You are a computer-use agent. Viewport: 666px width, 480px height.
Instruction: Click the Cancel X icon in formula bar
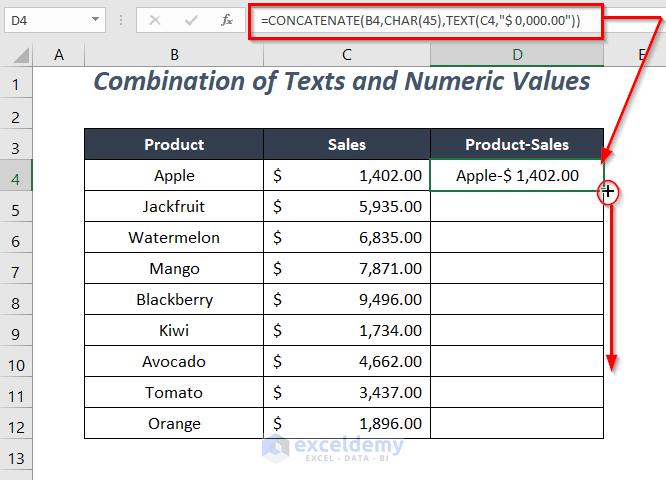tap(155, 20)
